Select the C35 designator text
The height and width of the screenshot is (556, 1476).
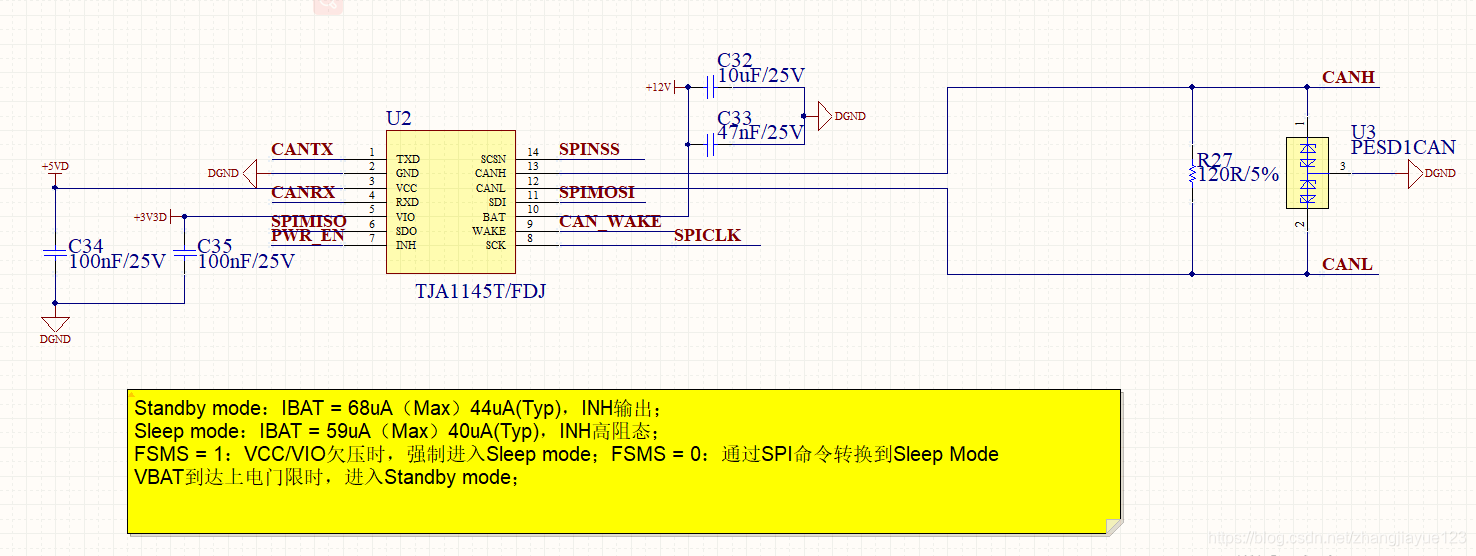pyautogui.click(x=215, y=247)
